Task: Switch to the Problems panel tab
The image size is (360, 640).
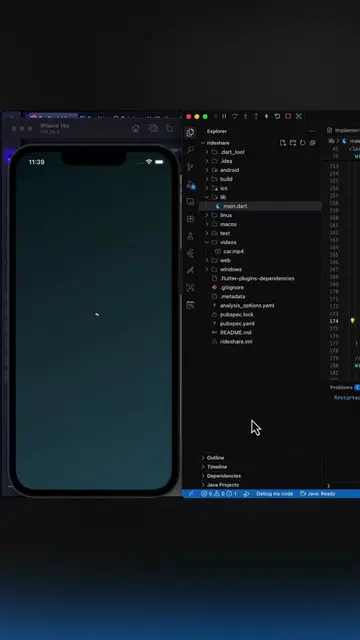Action: click(x=341, y=387)
